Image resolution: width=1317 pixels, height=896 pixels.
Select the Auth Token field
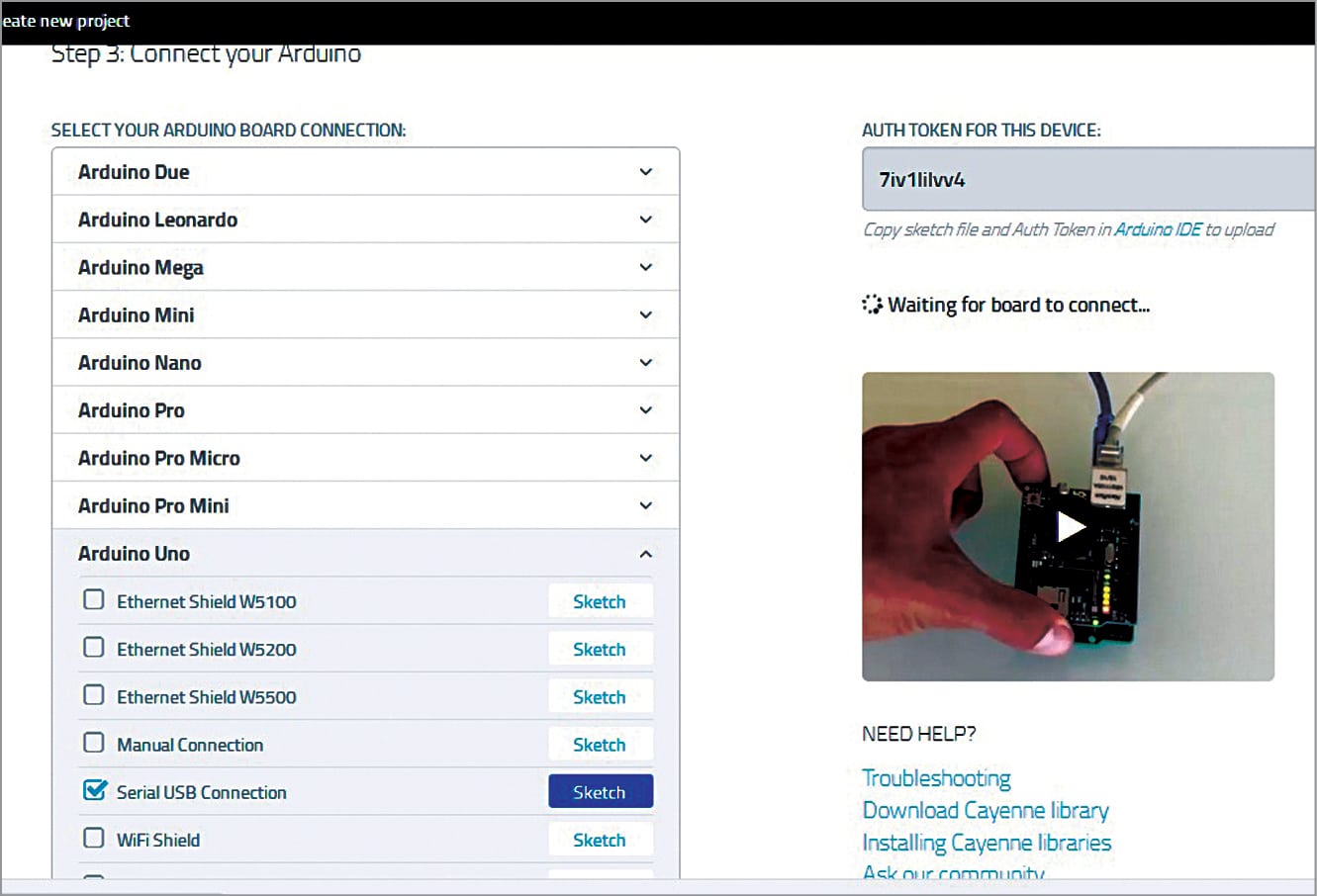1088,179
